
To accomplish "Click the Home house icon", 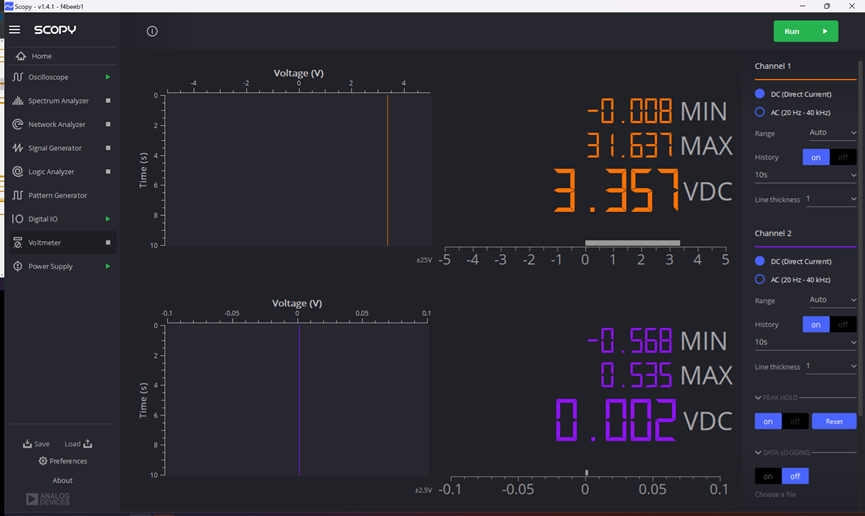I will pyautogui.click(x=21, y=56).
